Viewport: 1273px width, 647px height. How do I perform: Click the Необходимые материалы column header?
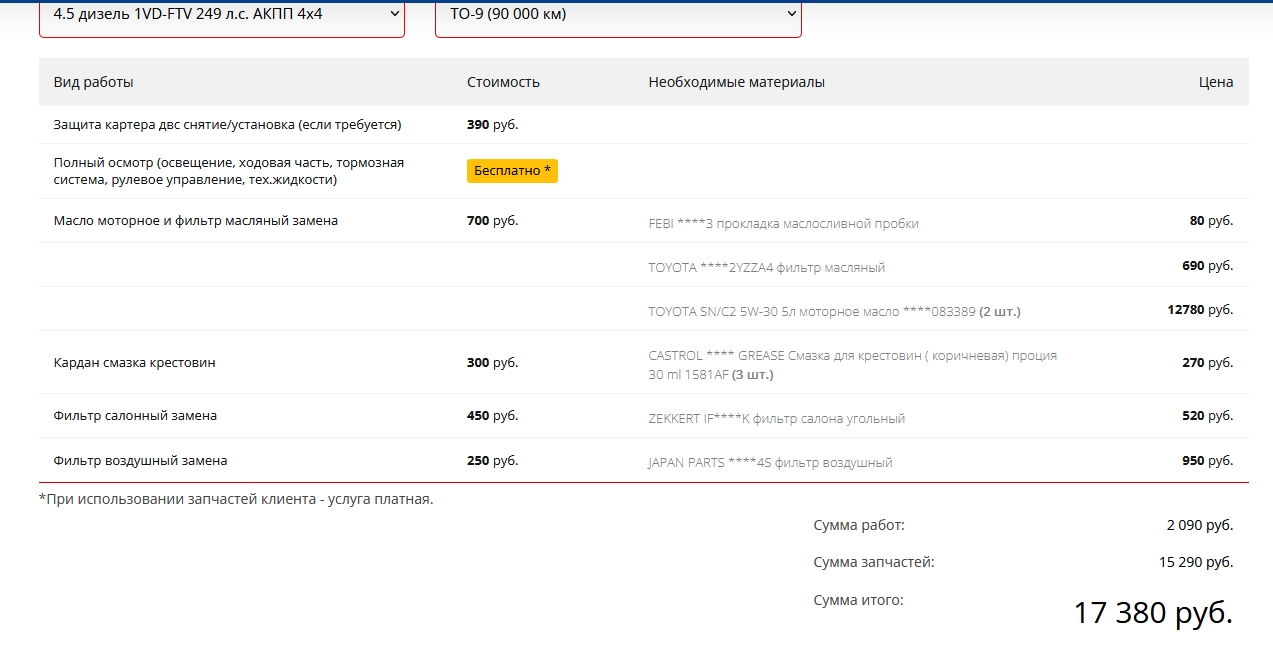click(x=737, y=82)
